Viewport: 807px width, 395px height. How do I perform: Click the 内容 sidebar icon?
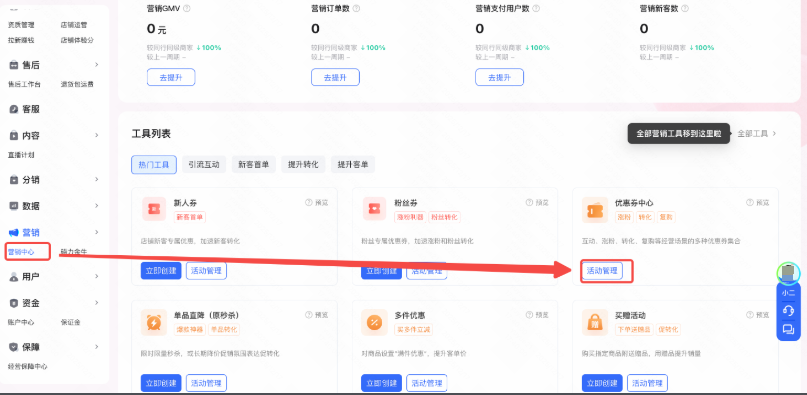14,135
